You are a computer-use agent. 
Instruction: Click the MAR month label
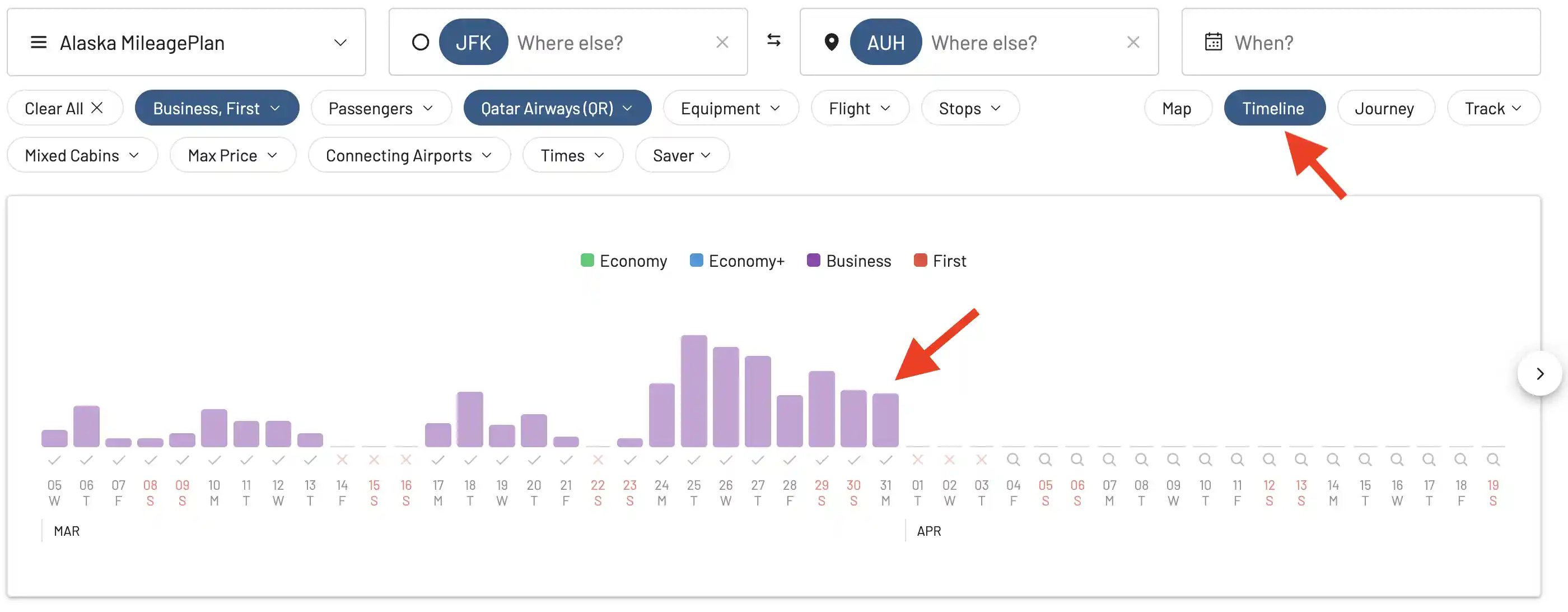[66, 532]
